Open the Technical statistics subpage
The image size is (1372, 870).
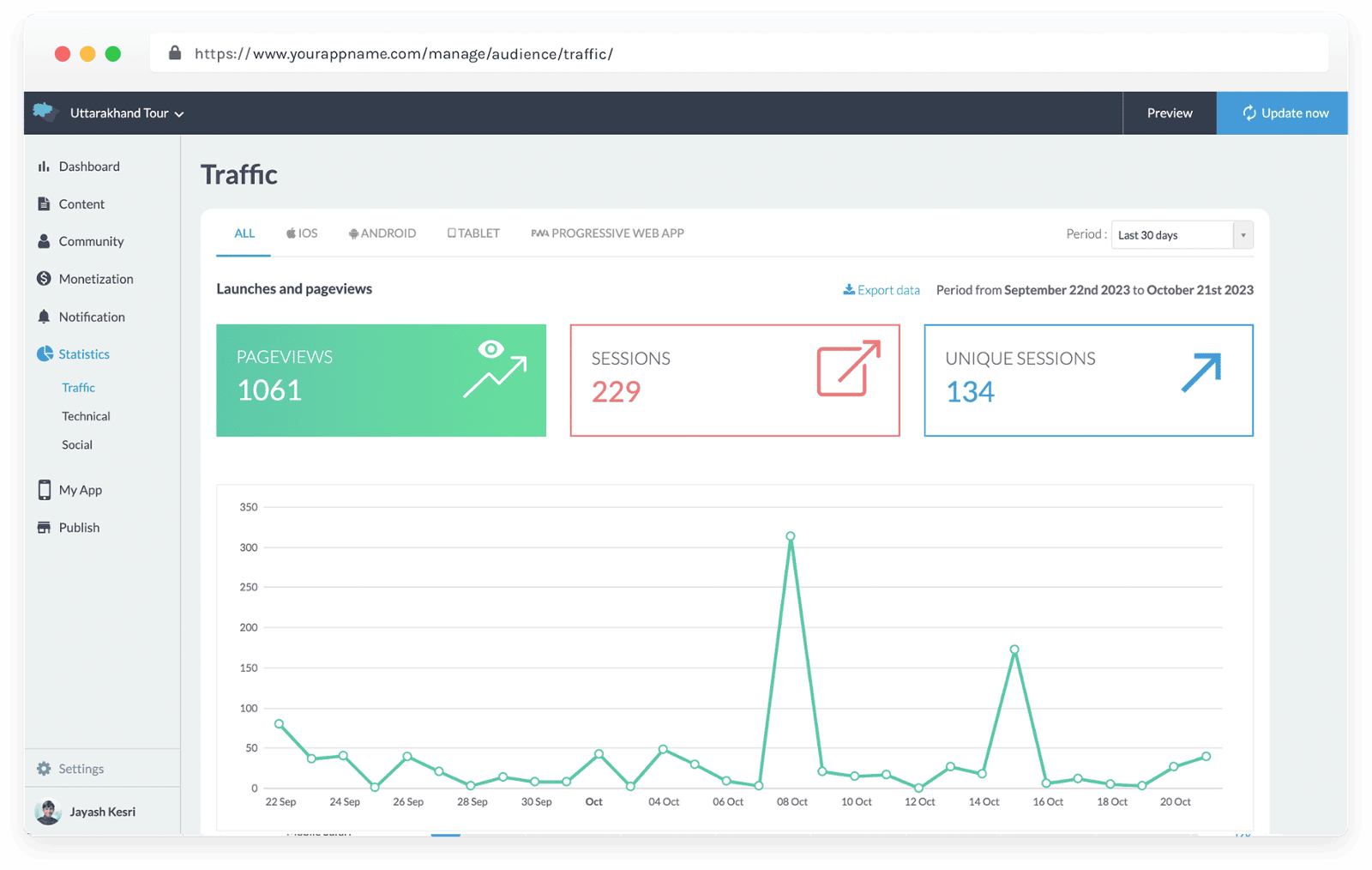point(86,416)
